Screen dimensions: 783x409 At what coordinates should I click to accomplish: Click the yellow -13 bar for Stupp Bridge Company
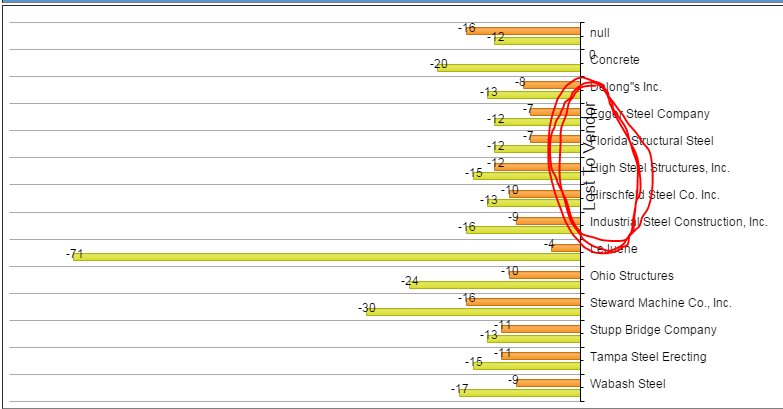(534, 339)
